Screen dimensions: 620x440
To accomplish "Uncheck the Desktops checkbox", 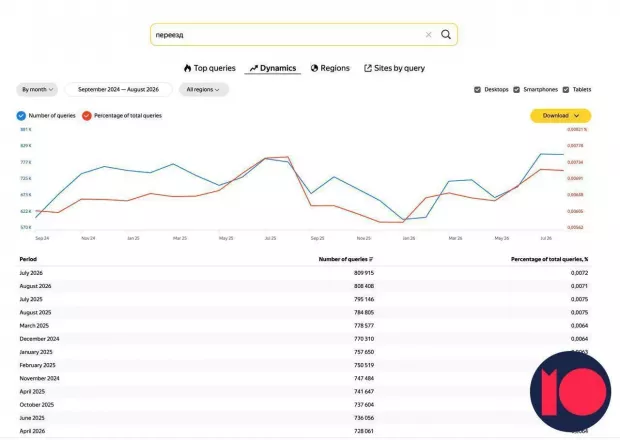I will tap(477, 90).
